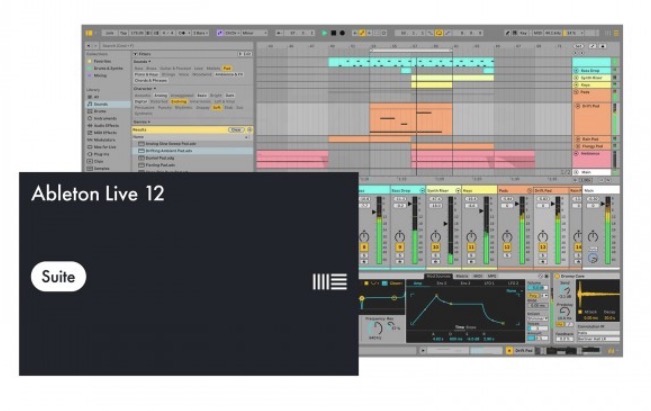Toggle the yellow Loop switch icon
The height and width of the screenshot is (411, 651).
[438, 33]
